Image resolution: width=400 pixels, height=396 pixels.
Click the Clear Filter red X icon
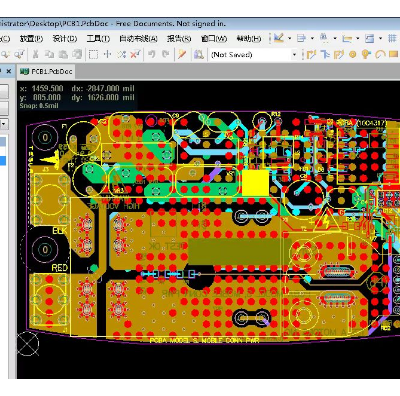click(135, 54)
